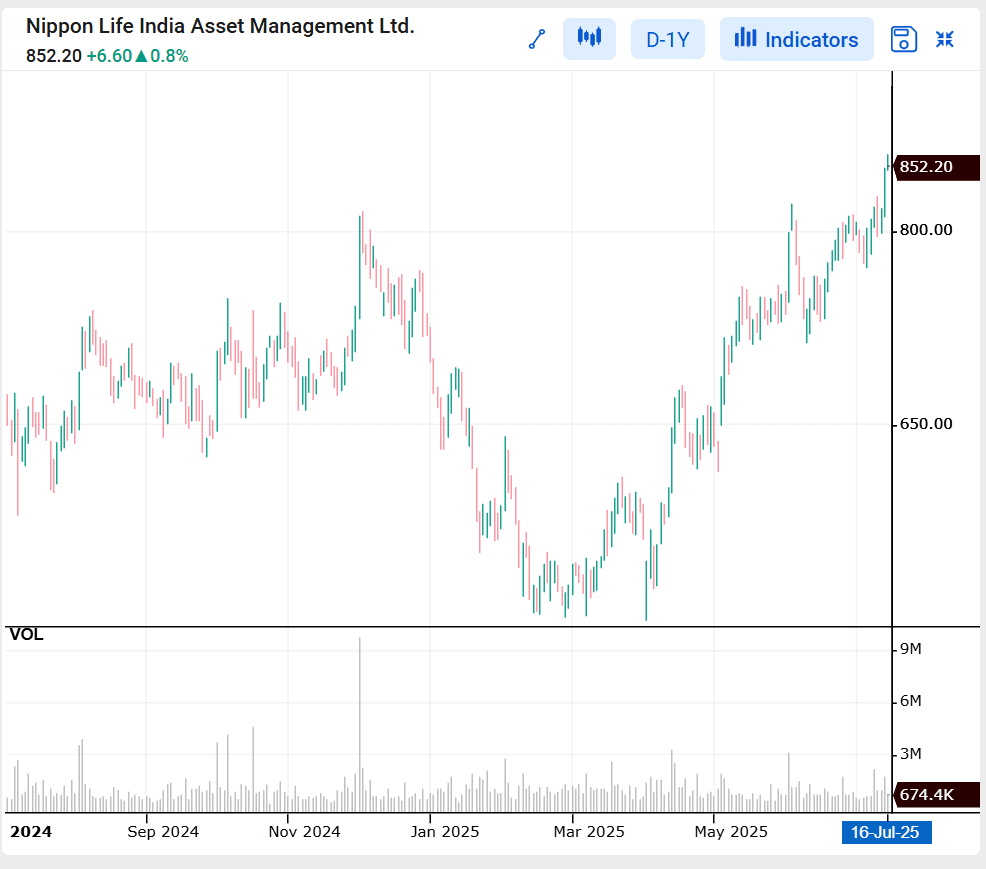Click the 3M volume axis label

pos(911,754)
